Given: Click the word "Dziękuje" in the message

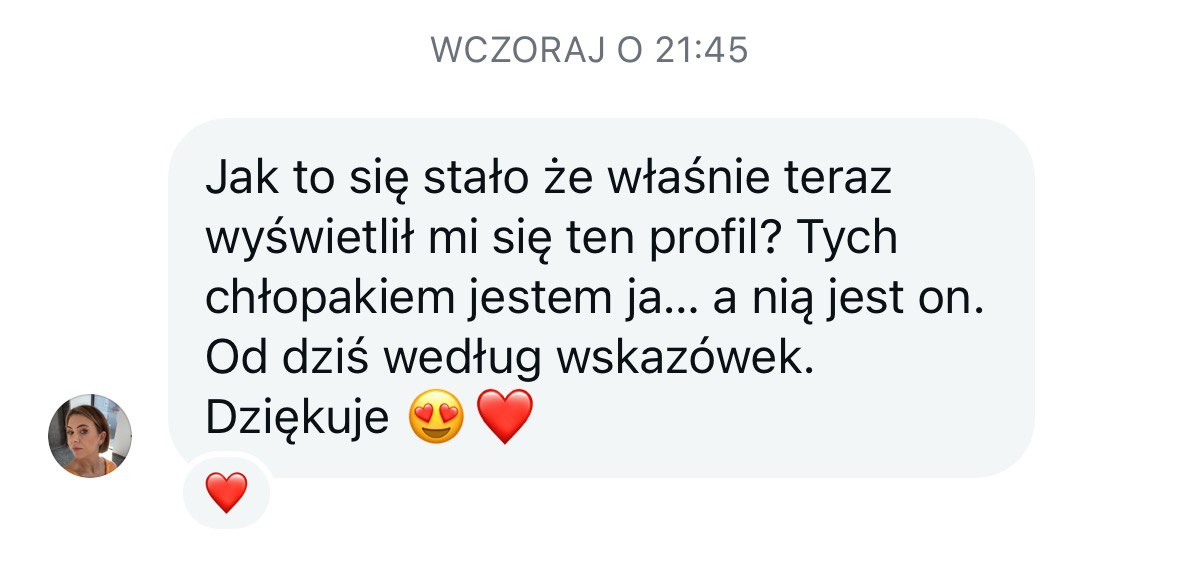Looking at the screenshot, I should pyautogui.click(x=297, y=420).
